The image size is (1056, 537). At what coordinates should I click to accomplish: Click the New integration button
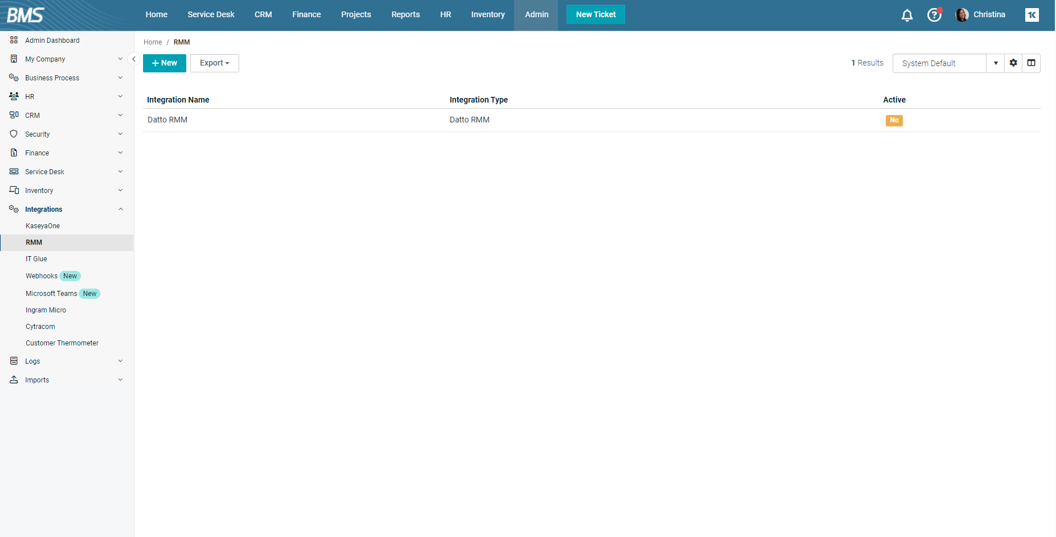pos(164,63)
